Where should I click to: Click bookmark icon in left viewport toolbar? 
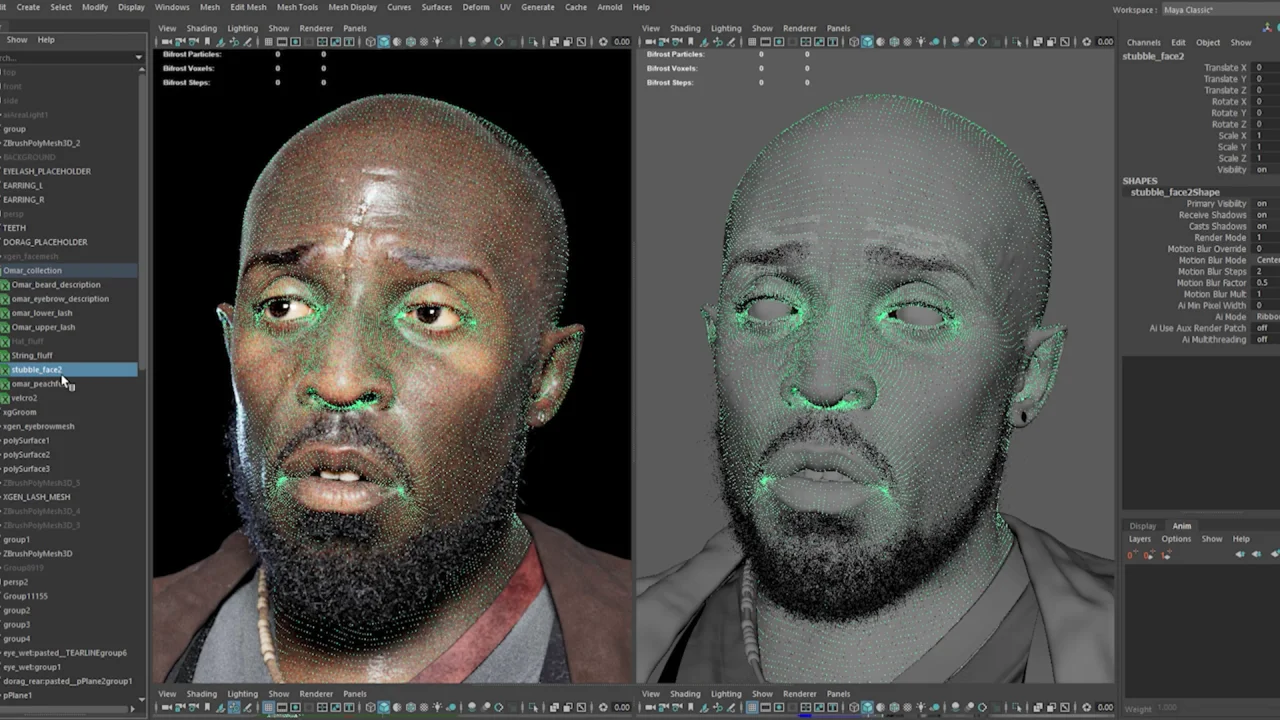[207, 41]
